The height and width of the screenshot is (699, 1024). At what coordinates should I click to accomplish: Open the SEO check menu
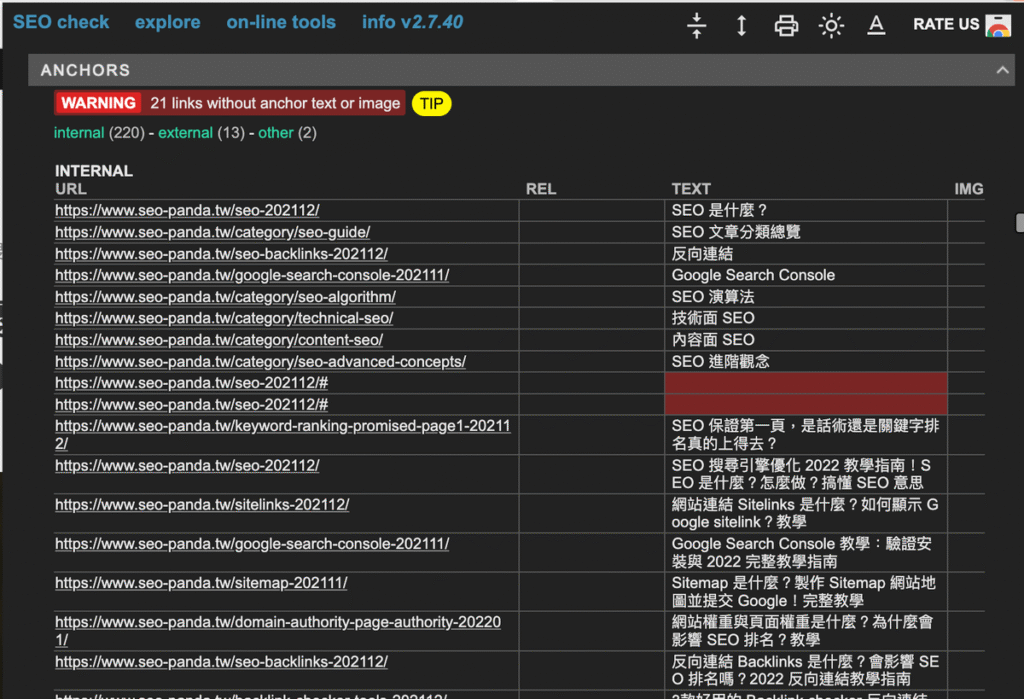[x=61, y=22]
